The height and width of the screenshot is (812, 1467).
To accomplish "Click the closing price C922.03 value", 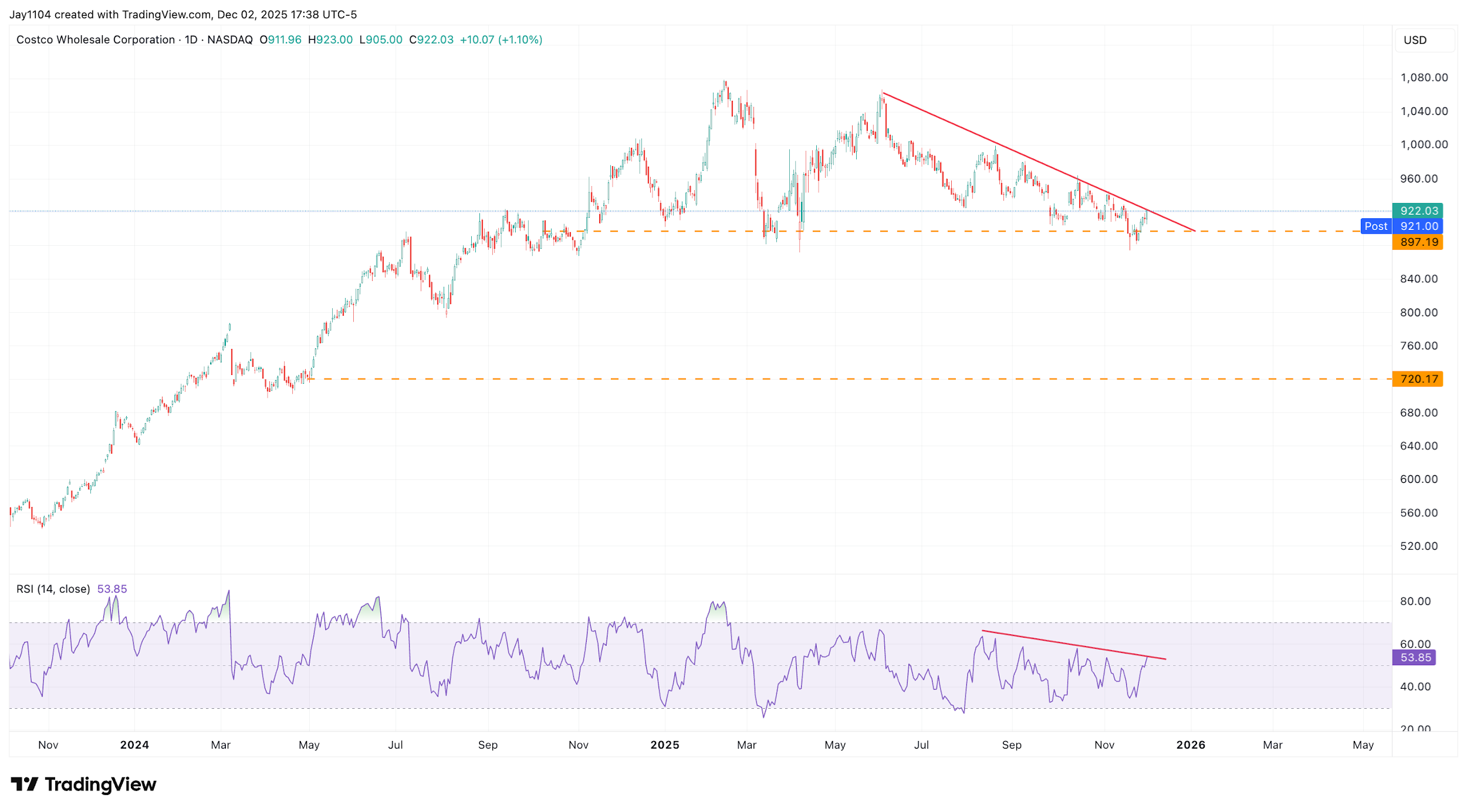I will [431, 39].
